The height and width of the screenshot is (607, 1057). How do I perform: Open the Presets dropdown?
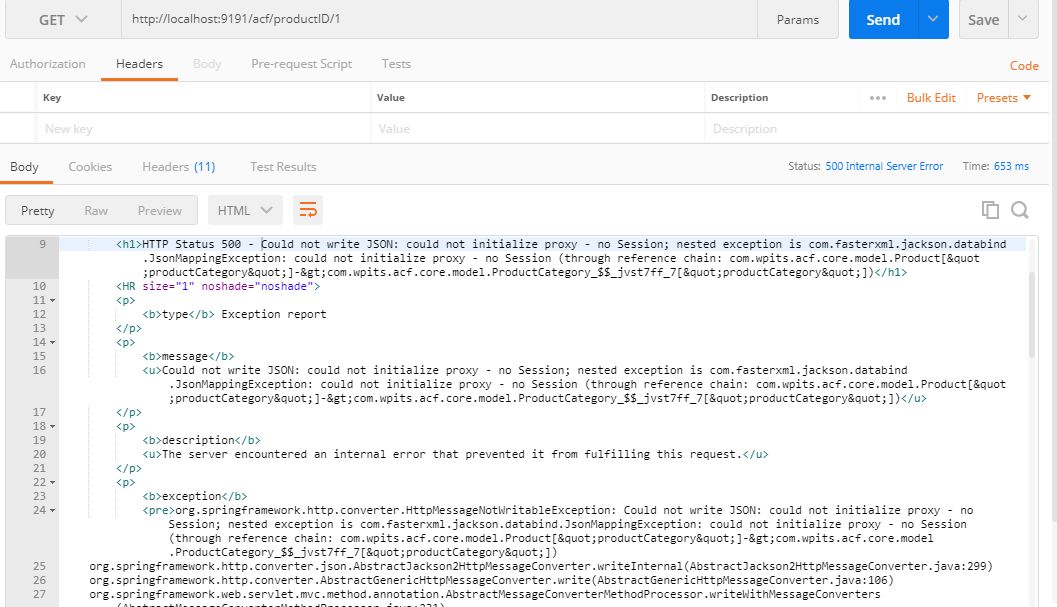pyautogui.click(x=1003, y=98)
